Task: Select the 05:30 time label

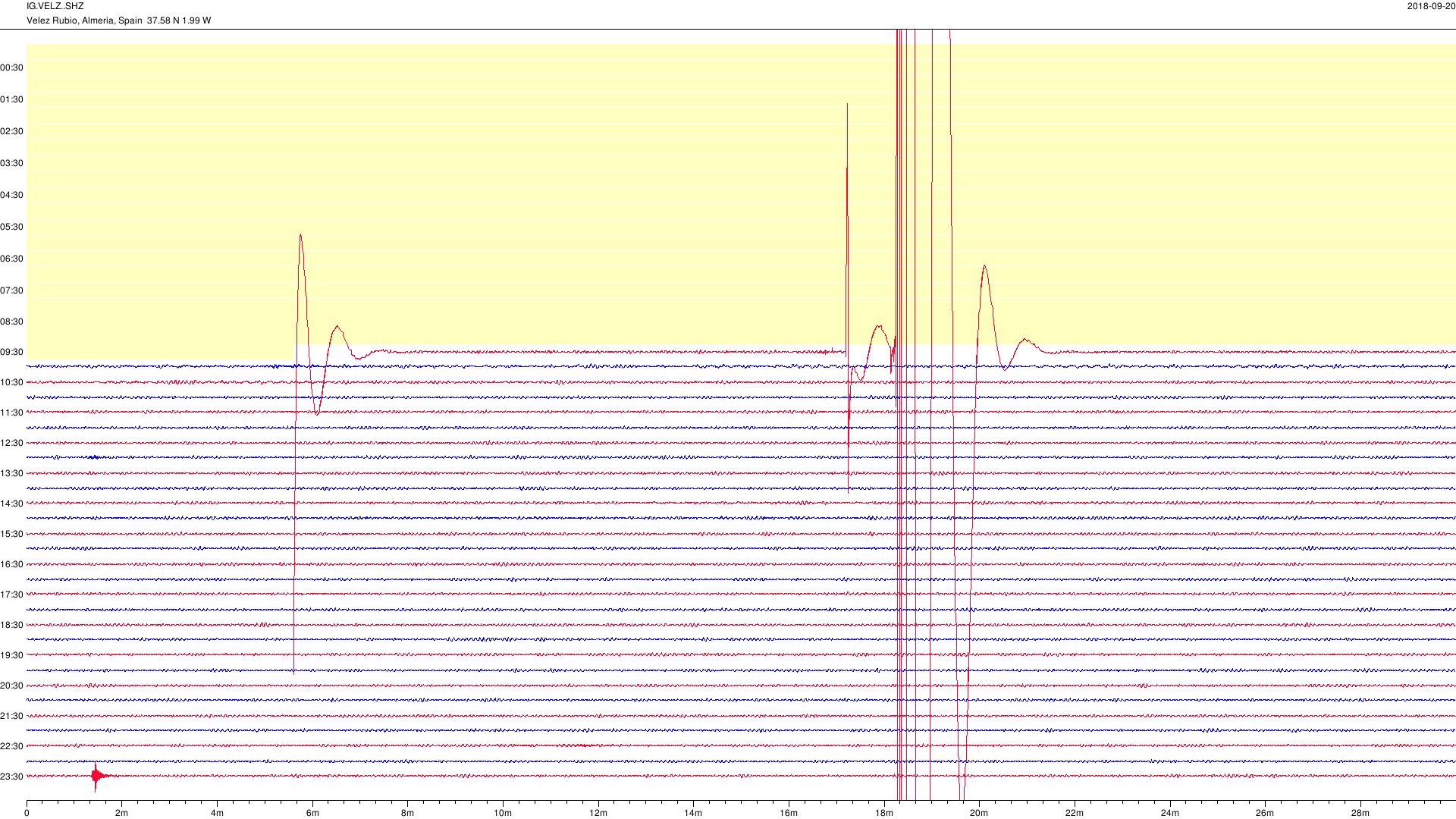Action: (11, 227)
